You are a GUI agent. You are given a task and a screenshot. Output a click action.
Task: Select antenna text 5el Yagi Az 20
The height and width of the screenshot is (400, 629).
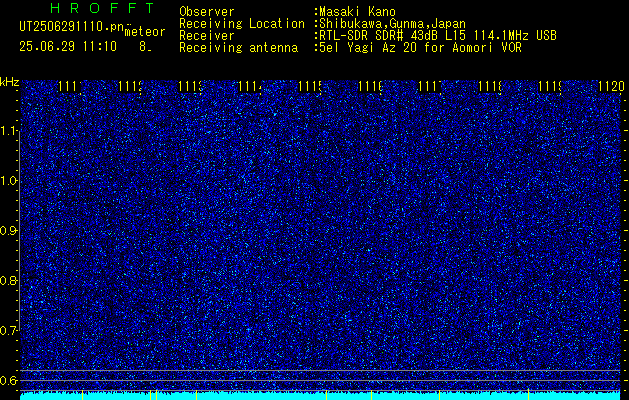pos(418,48)
